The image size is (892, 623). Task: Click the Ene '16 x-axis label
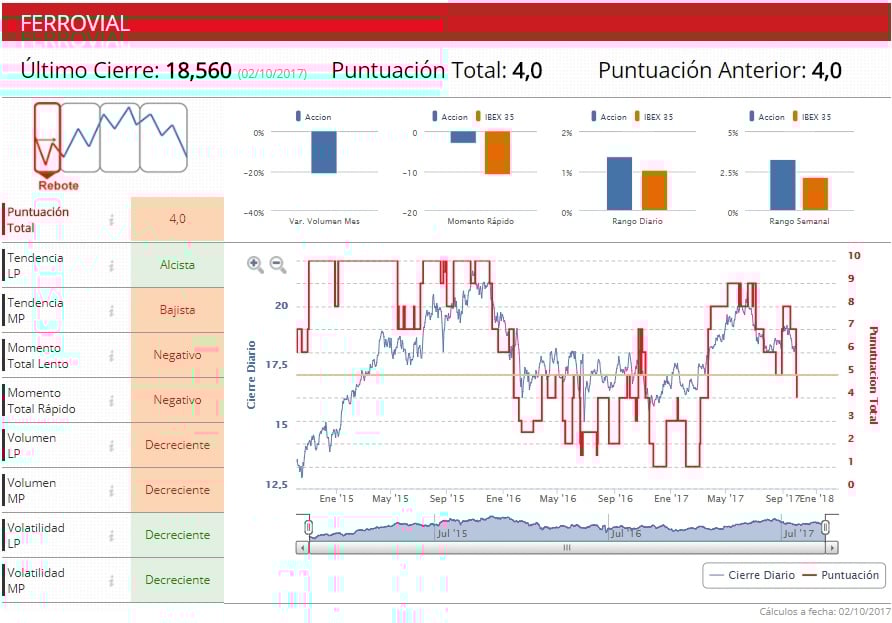tap(503, 499)
